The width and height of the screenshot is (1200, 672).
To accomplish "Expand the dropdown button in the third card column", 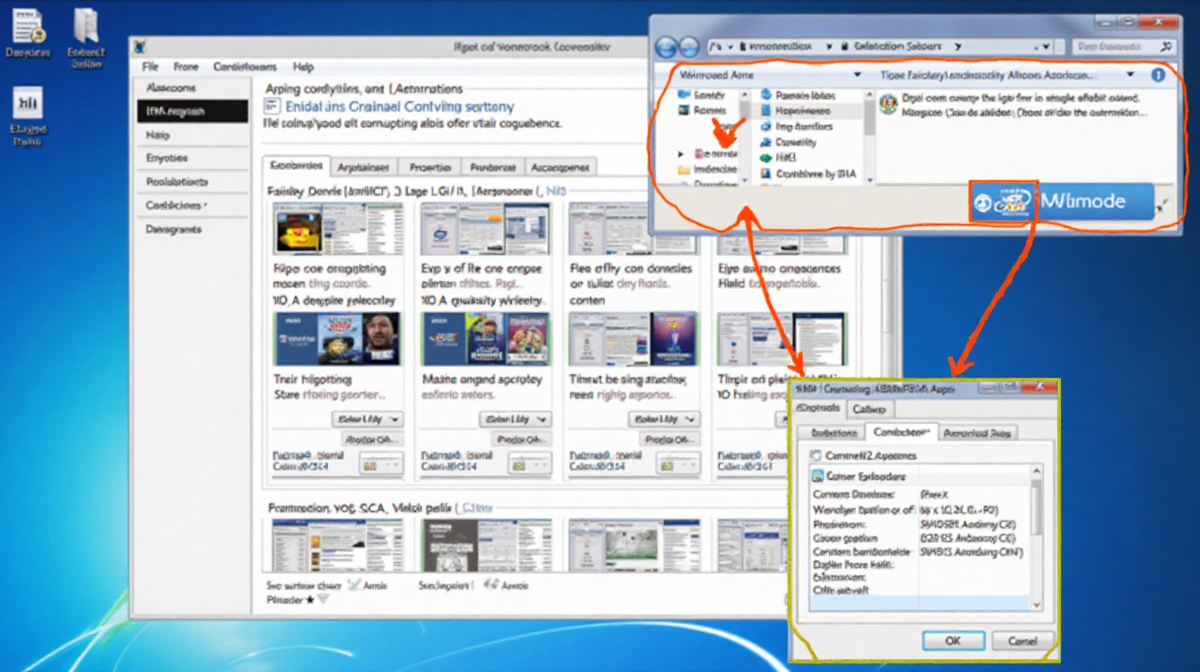I will 664,420.
